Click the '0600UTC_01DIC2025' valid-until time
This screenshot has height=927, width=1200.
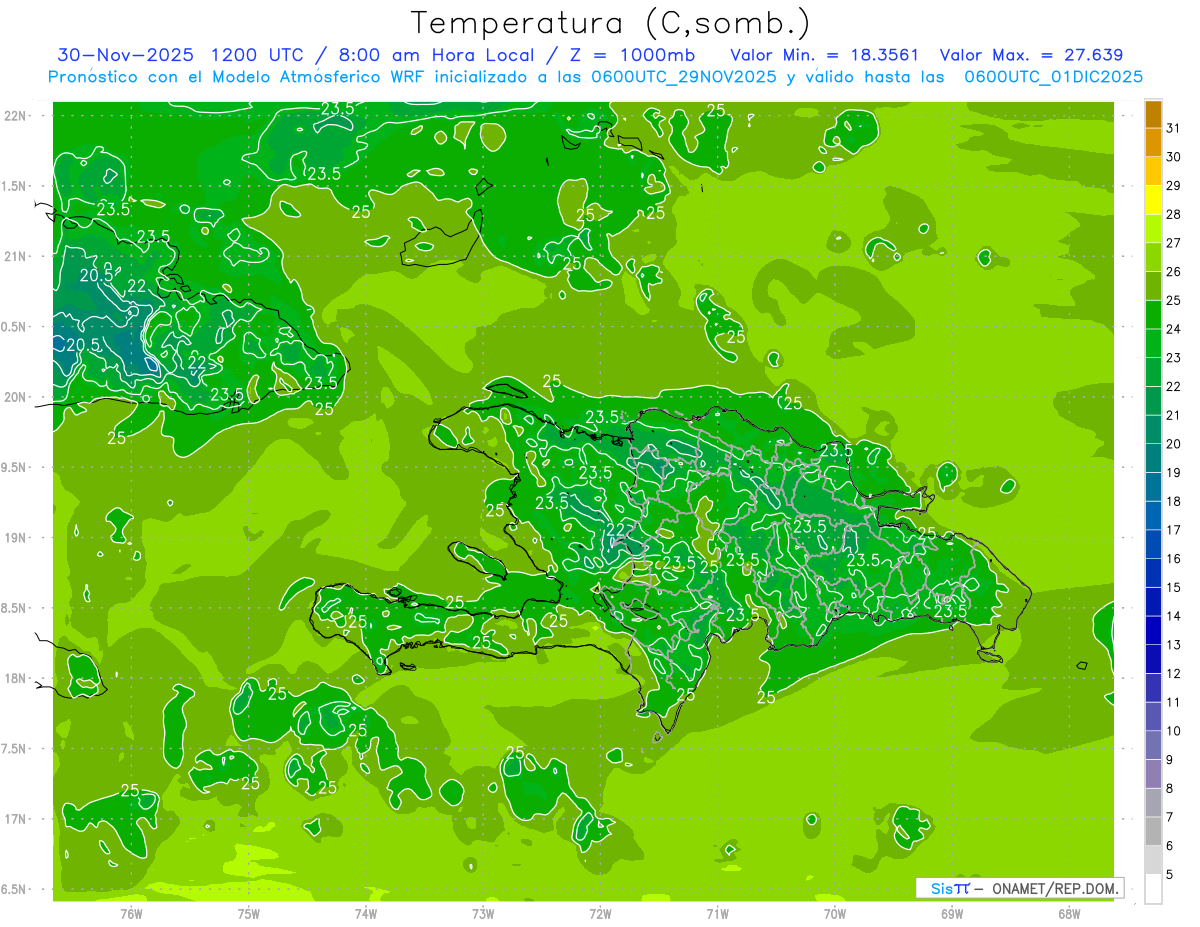(x=1053, y=77)
